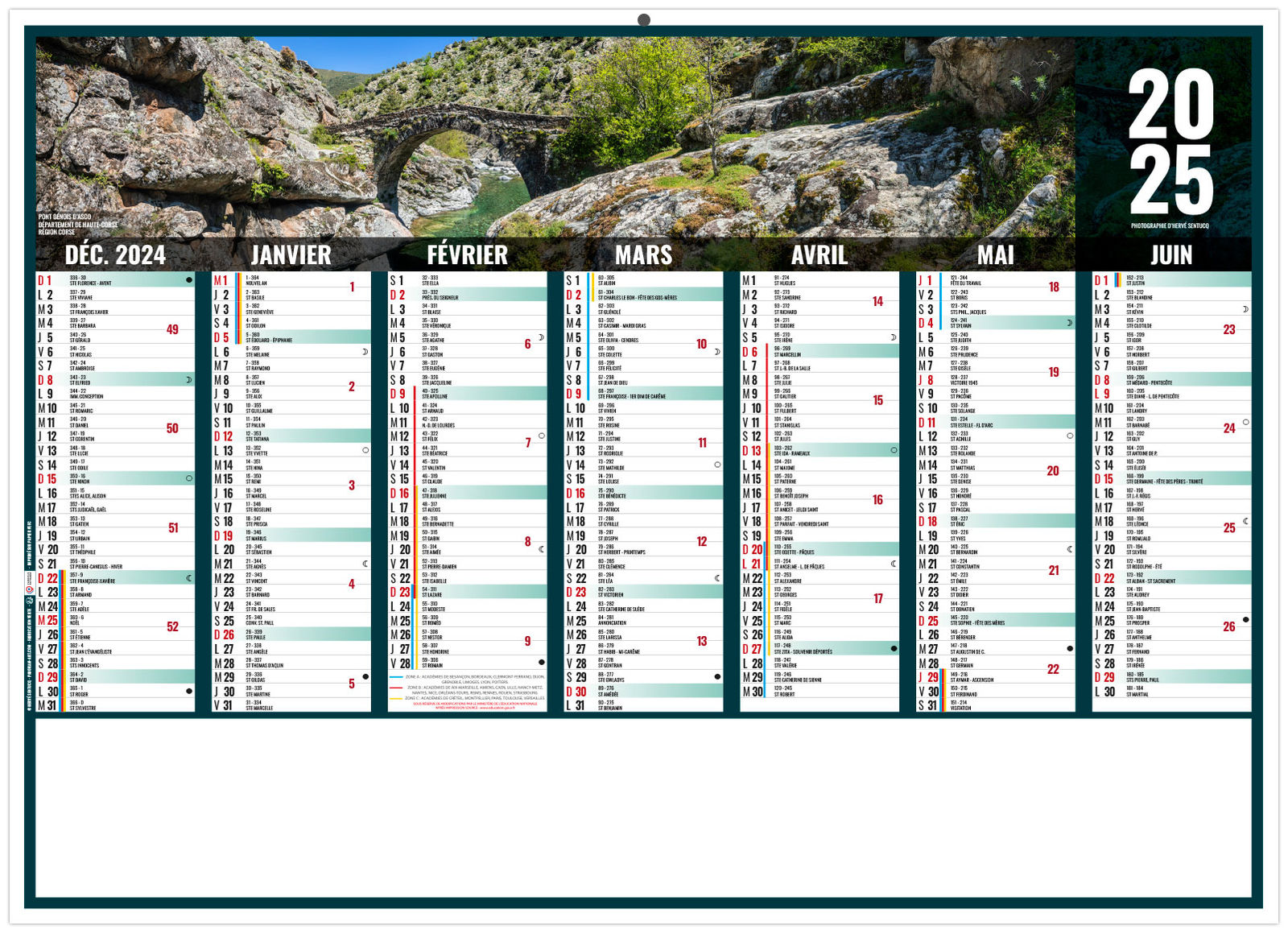Click the yellow Zone C legend line
The width and height of the screenshot is (1288, 934).
pos(396,698)
